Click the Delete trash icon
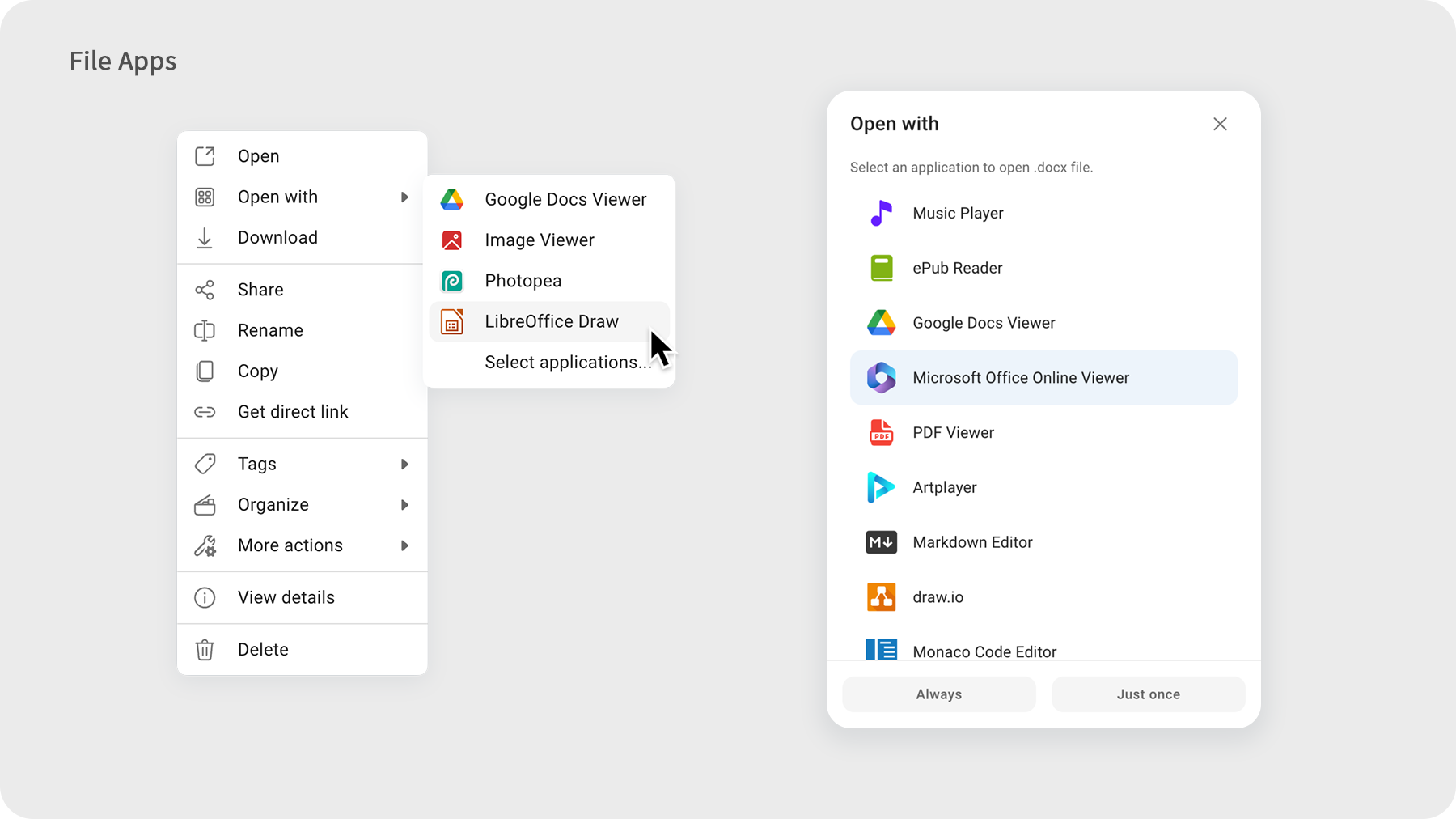1456x819 pixels. click(205, 650)
